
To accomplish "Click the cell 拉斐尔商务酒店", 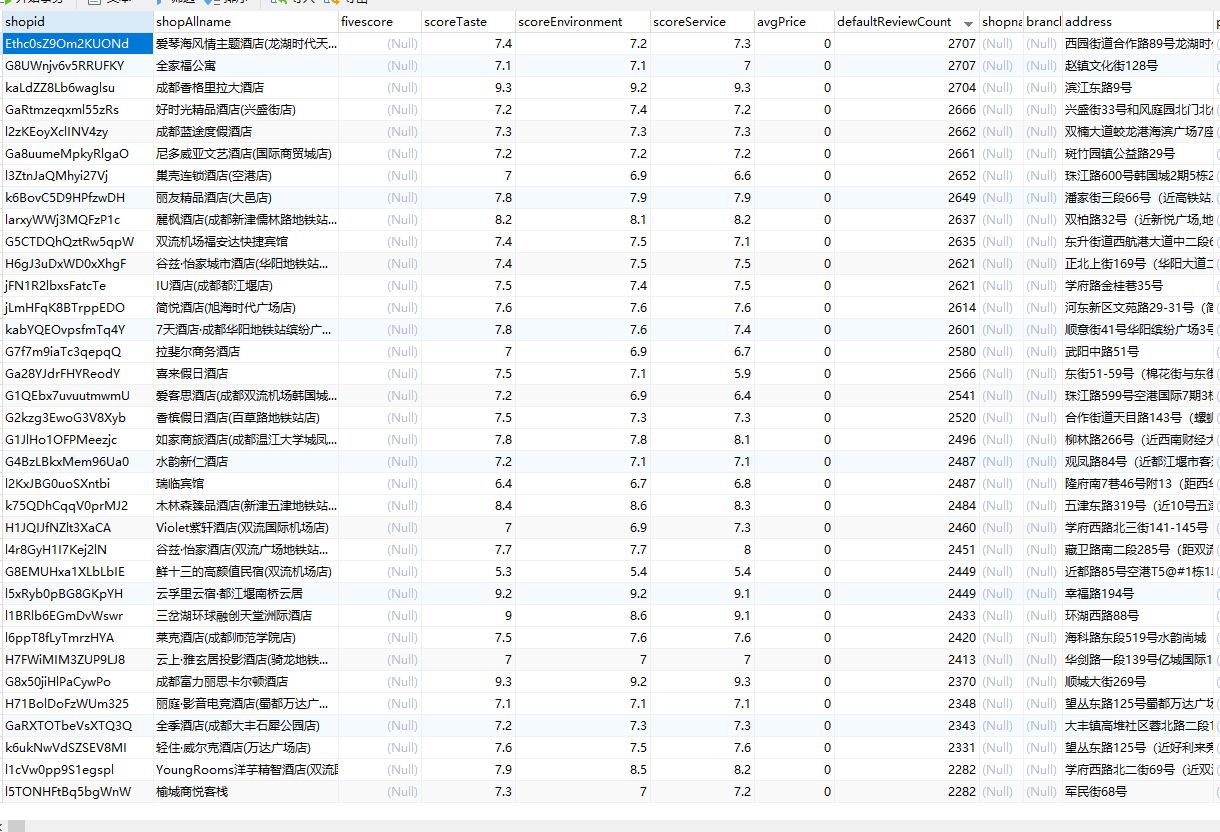I will point(245,352).
